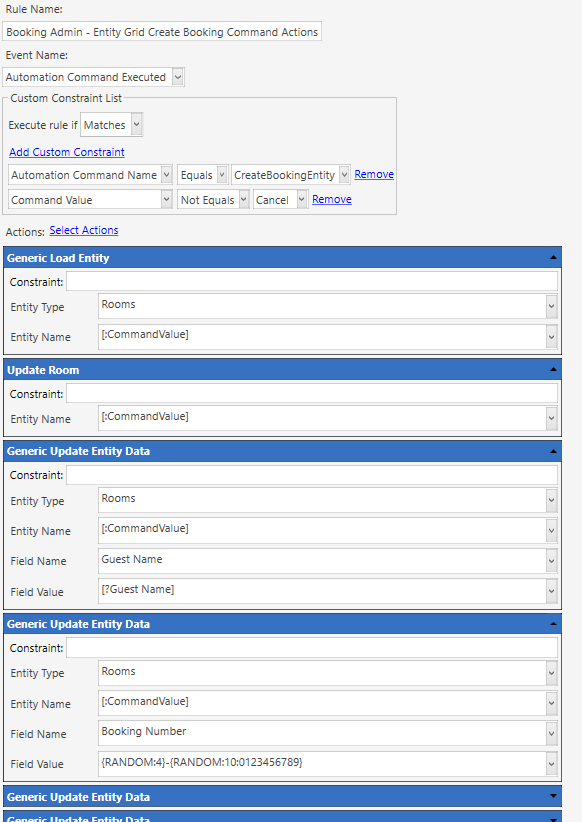Open the Execute rule if Matches dropdown
The image size is (582, 822).
click(x=136, y=125)
